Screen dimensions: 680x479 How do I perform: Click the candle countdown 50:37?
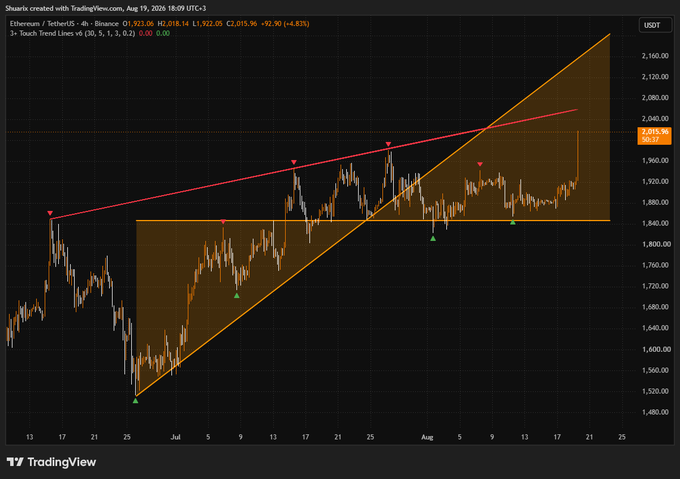point(650,140)
